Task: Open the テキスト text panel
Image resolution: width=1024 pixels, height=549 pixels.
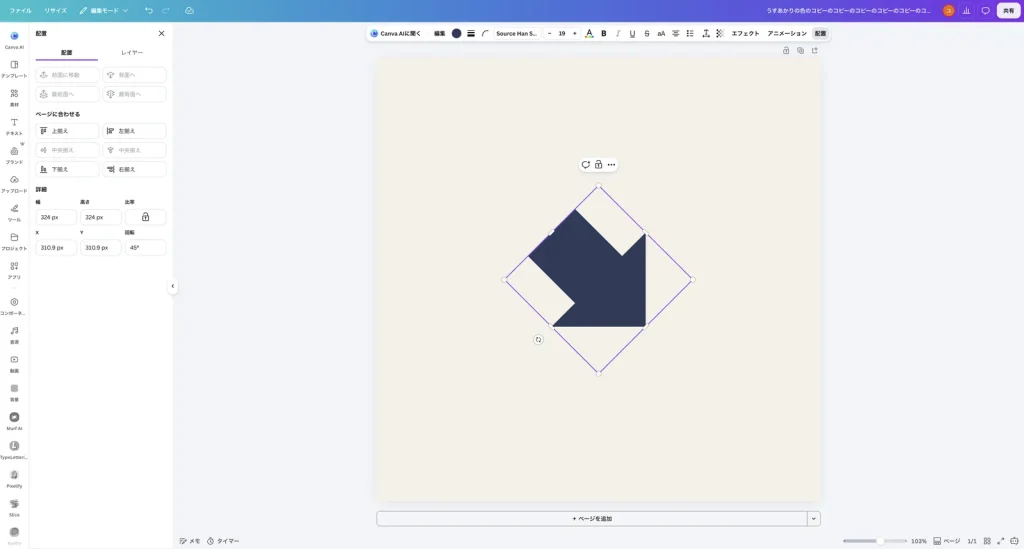Action: pyautogui.click(x=14, y=125)
